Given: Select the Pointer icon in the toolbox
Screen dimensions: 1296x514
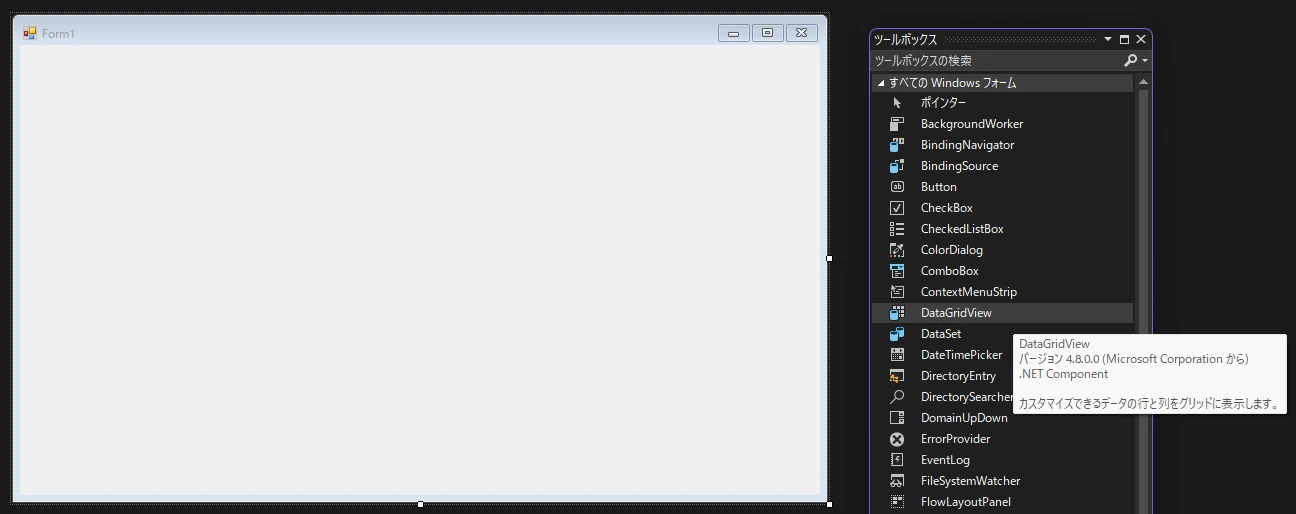Looking at the screenshot, I should coord(897,103).
